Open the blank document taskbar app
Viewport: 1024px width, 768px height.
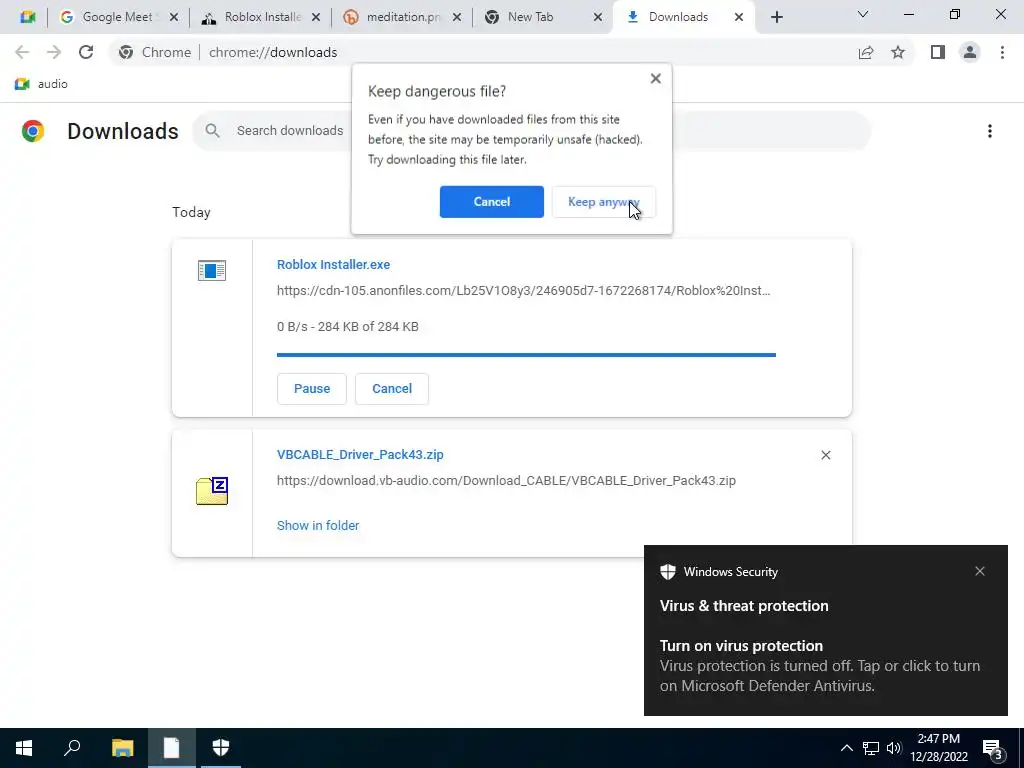[x=171, y=748]
